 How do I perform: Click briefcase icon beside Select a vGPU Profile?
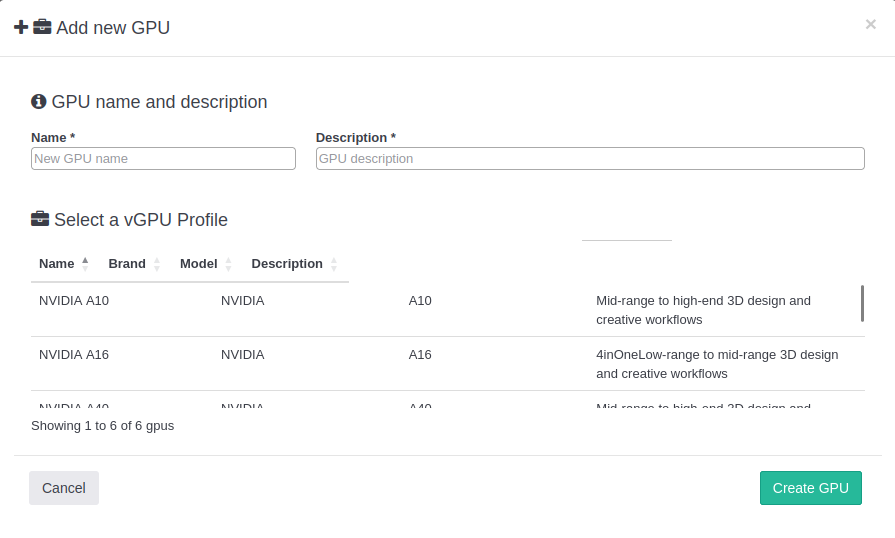40,219
